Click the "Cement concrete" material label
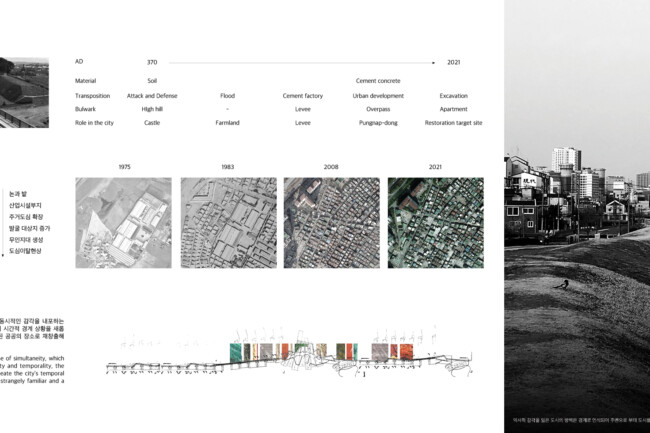 [x=377, y=80]
